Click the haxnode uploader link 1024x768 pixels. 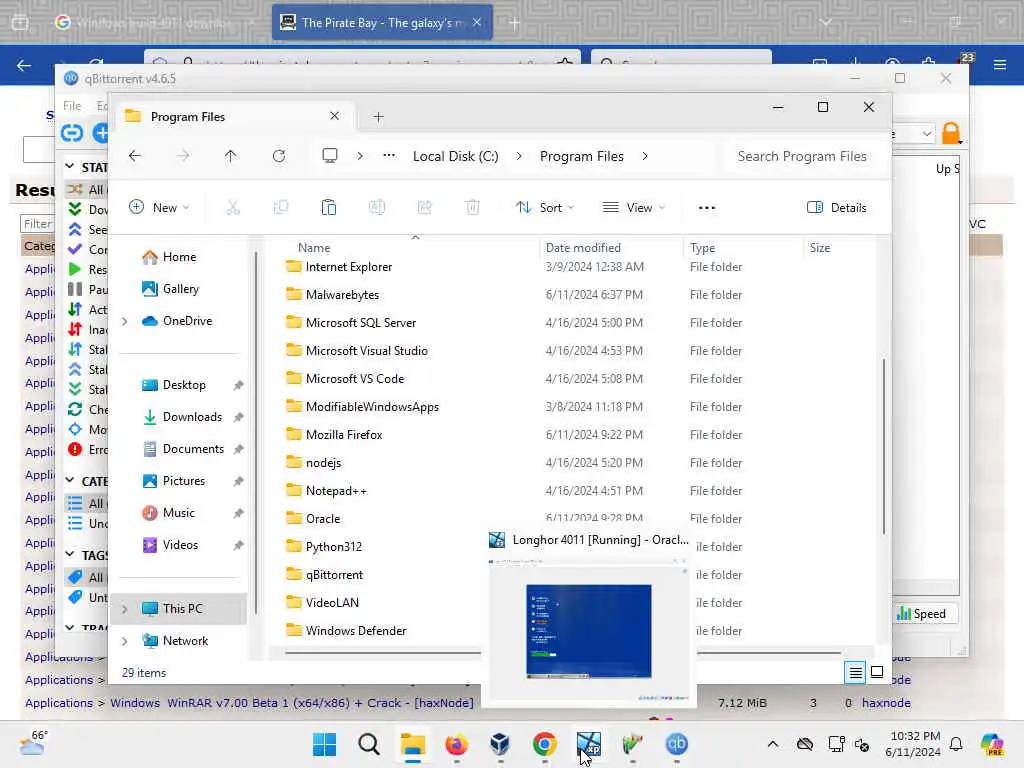[886, 703]
